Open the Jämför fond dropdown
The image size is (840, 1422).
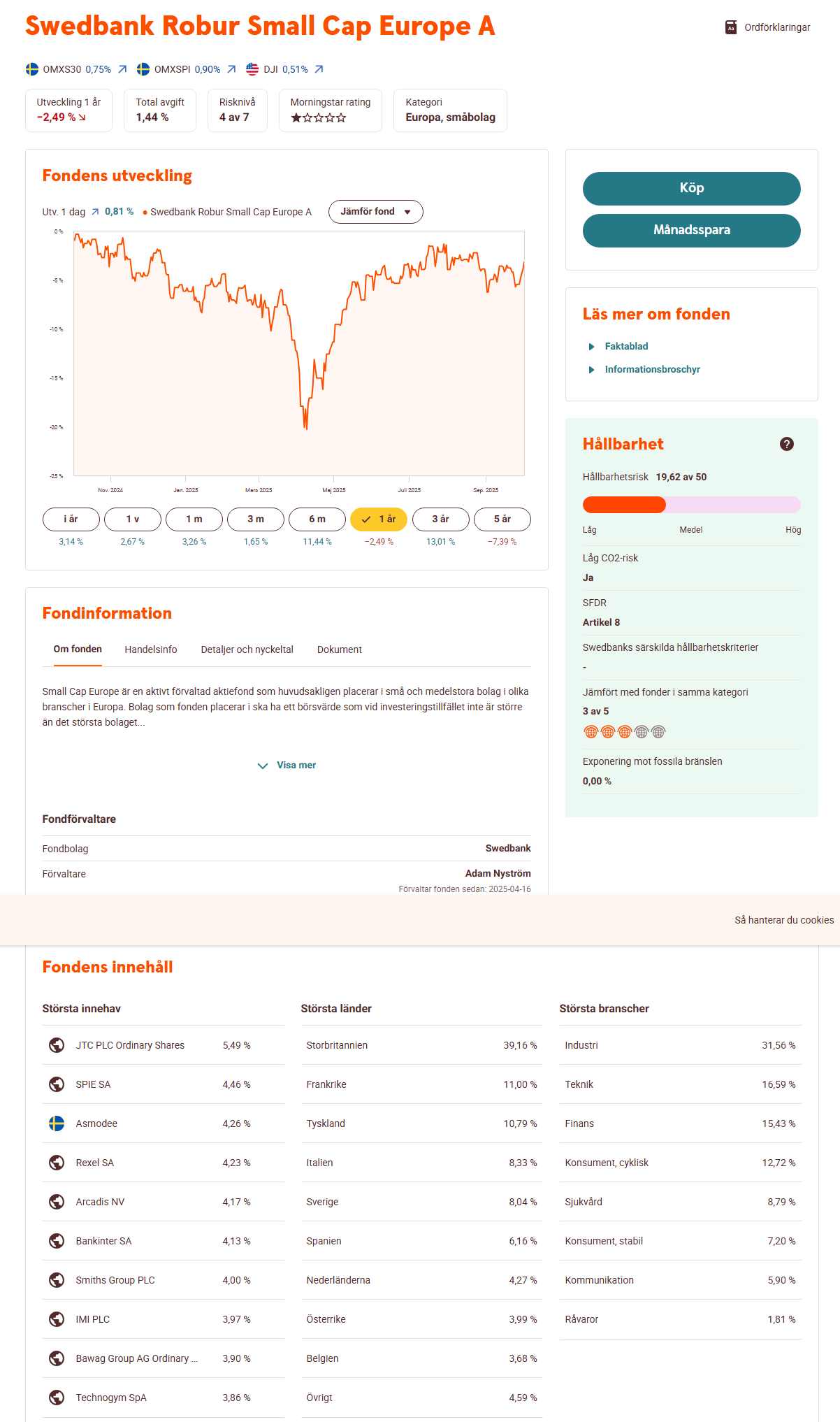(x=375, y=212)
